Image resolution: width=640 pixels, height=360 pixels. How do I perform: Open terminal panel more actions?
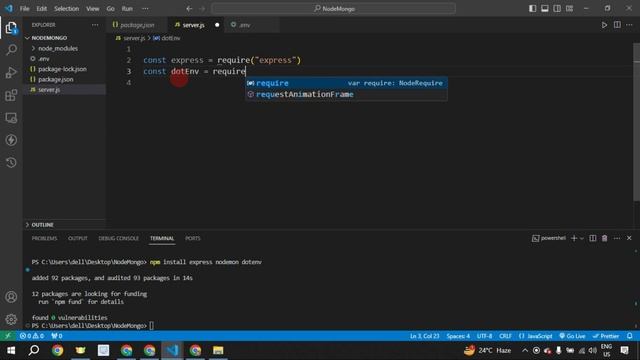617,238
